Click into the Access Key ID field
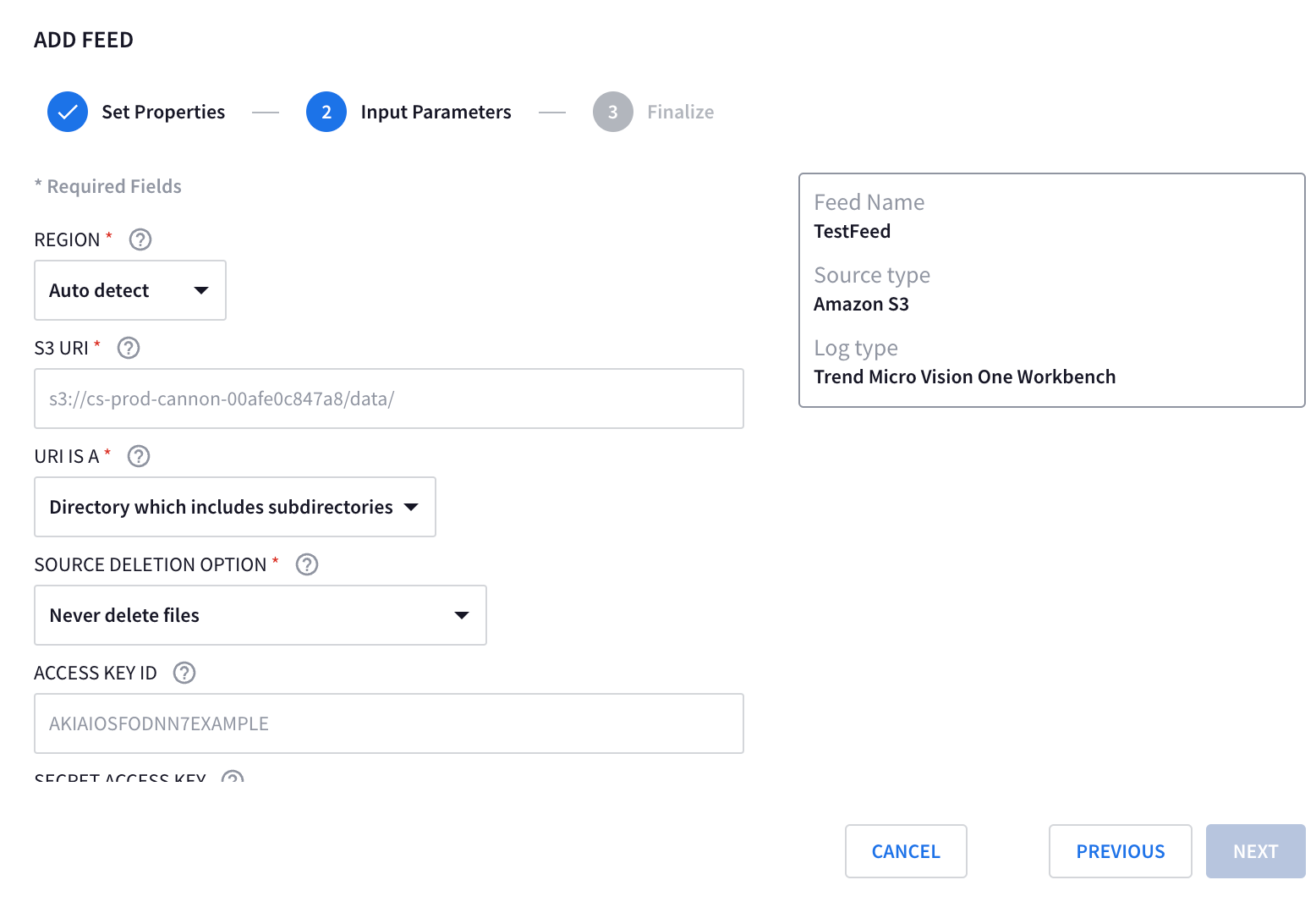 point(389,723)
